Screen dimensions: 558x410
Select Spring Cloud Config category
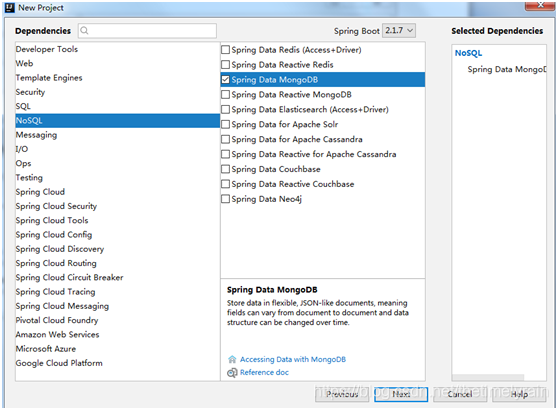click(117, 235)
